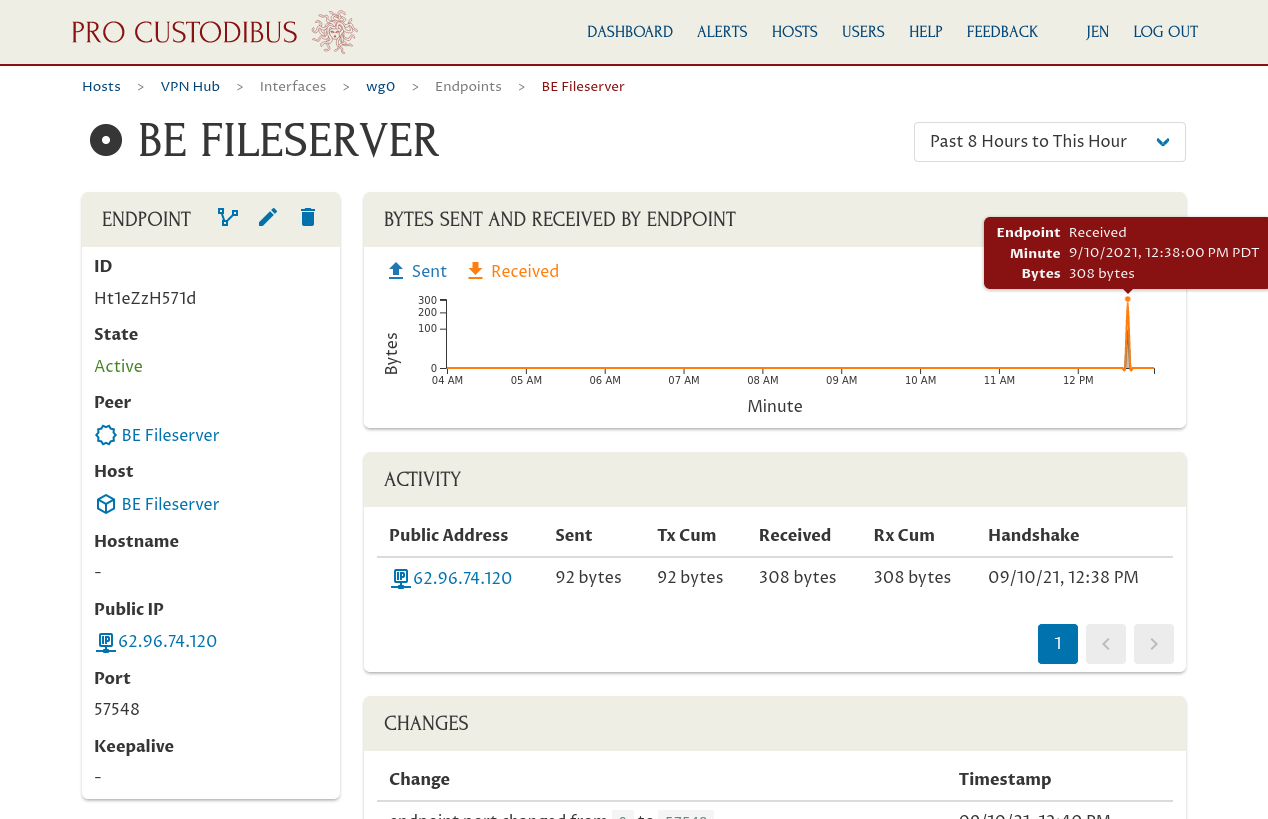This screenshot has width=1268, height=819.
Task: Click Endpoints breadcrumb text
Action: point(468,87)
